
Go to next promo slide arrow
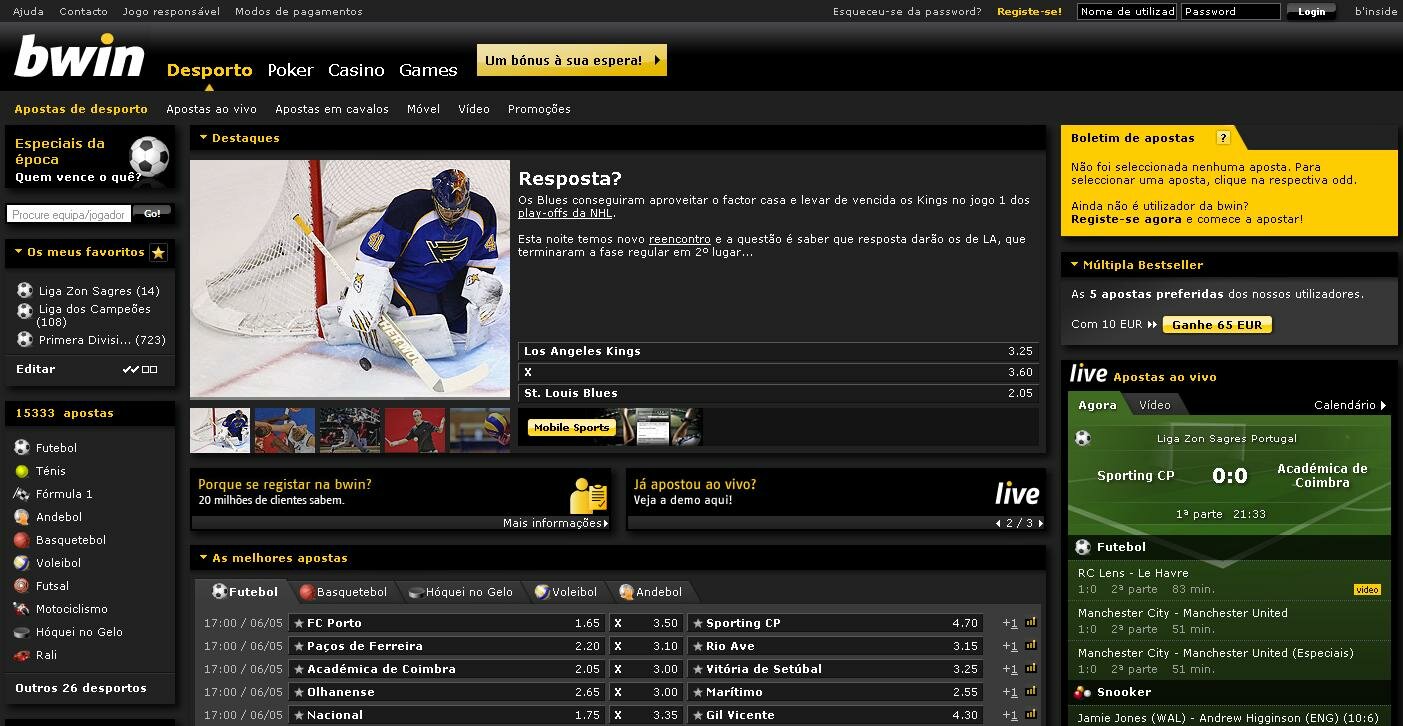(1040, 523)
